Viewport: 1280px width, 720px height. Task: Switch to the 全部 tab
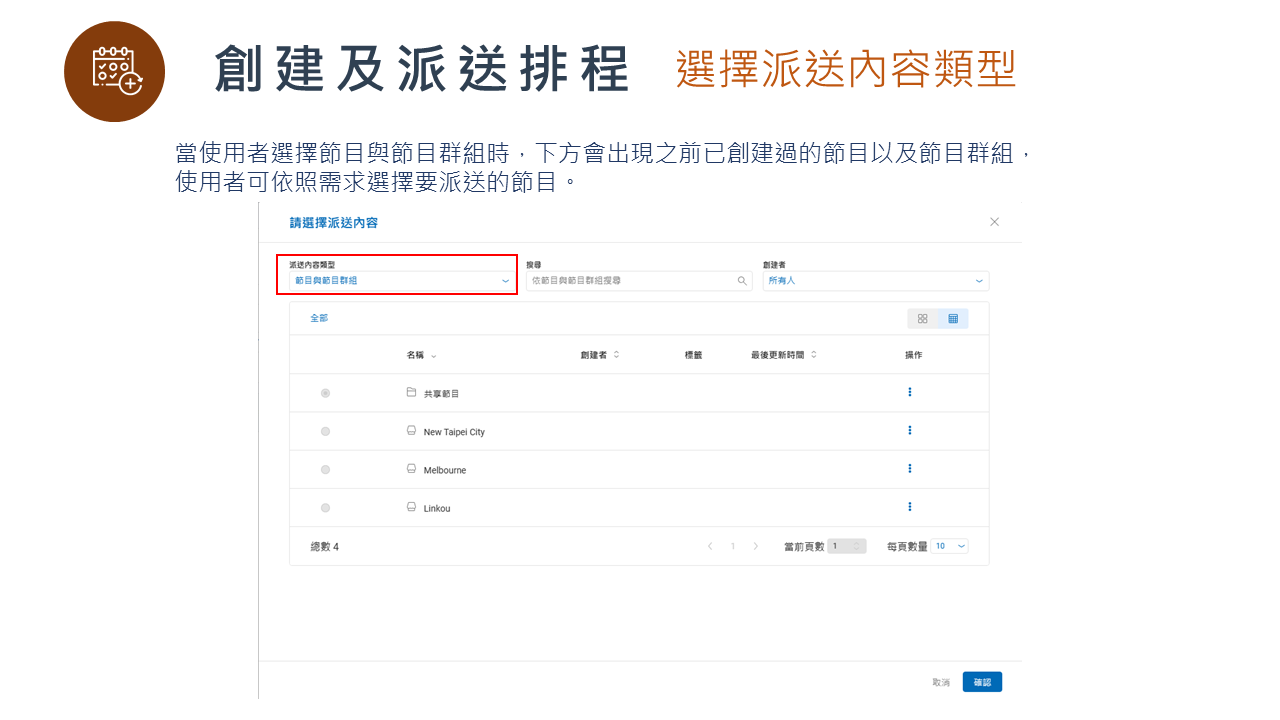tap(319, 317)
